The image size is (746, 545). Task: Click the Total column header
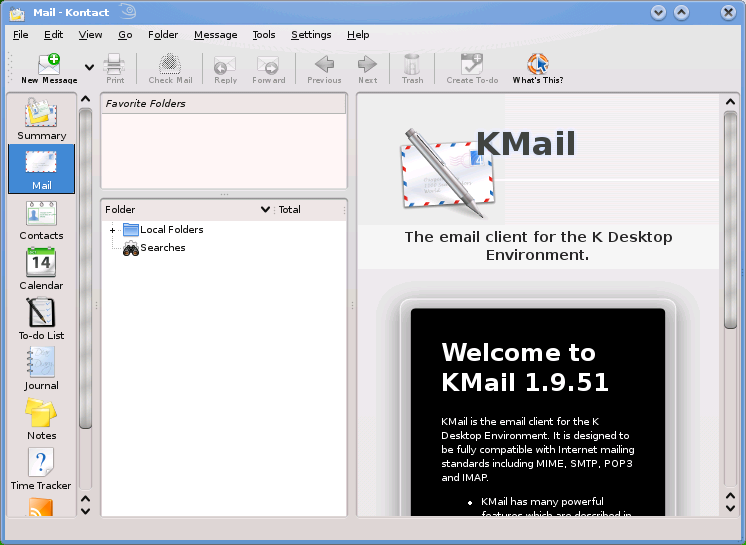tap(290, 210)
